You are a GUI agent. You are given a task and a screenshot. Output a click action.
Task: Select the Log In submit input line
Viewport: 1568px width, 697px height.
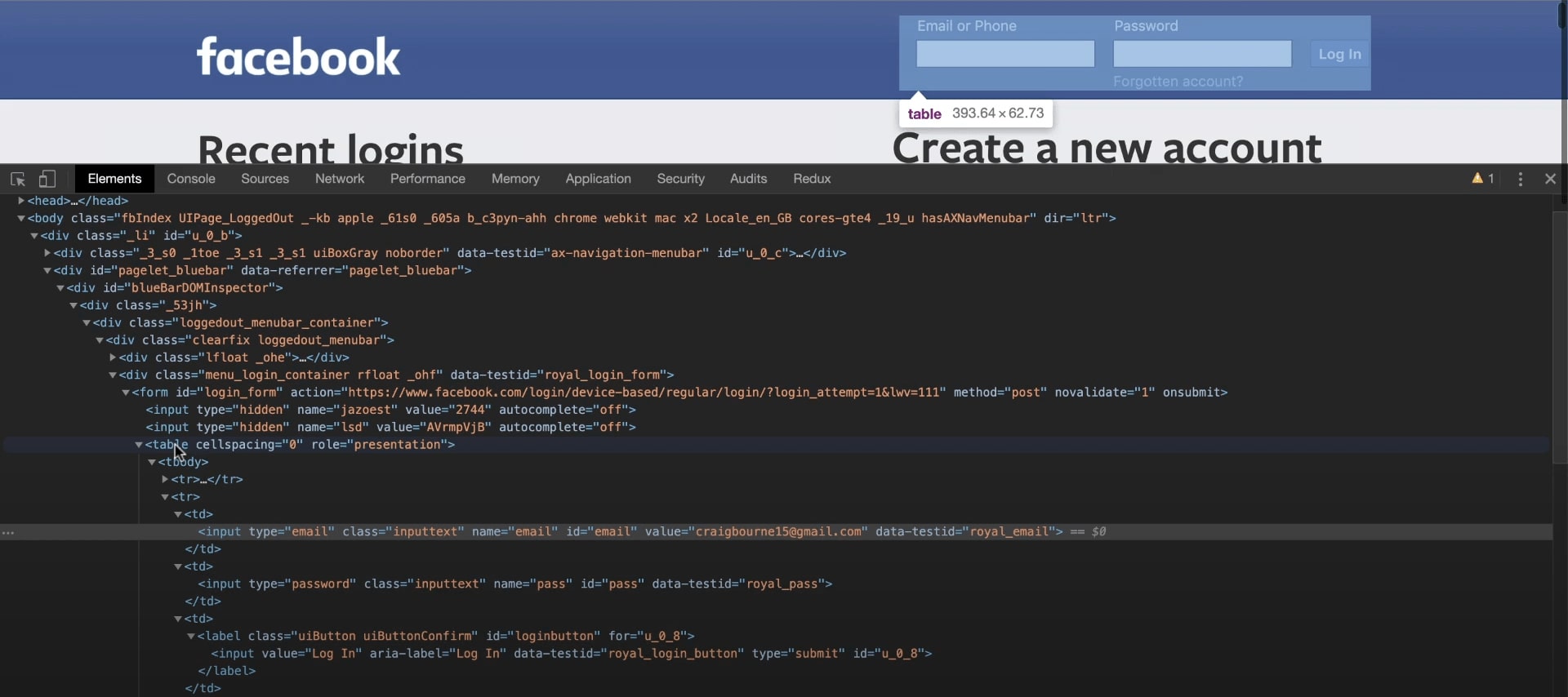coord(572,654)
